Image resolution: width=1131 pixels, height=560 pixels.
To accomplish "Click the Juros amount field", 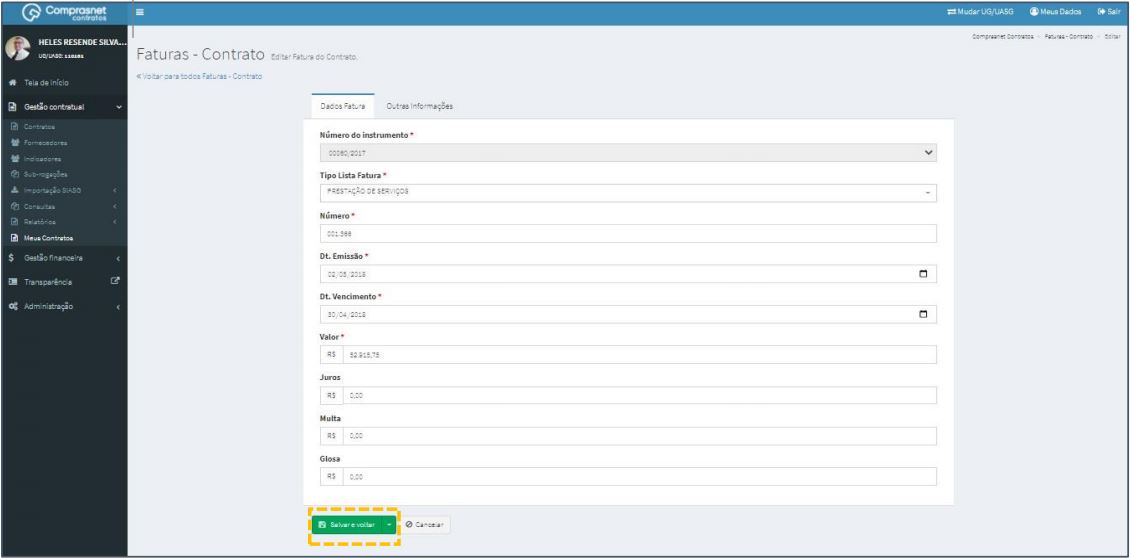I will [639, 395].
